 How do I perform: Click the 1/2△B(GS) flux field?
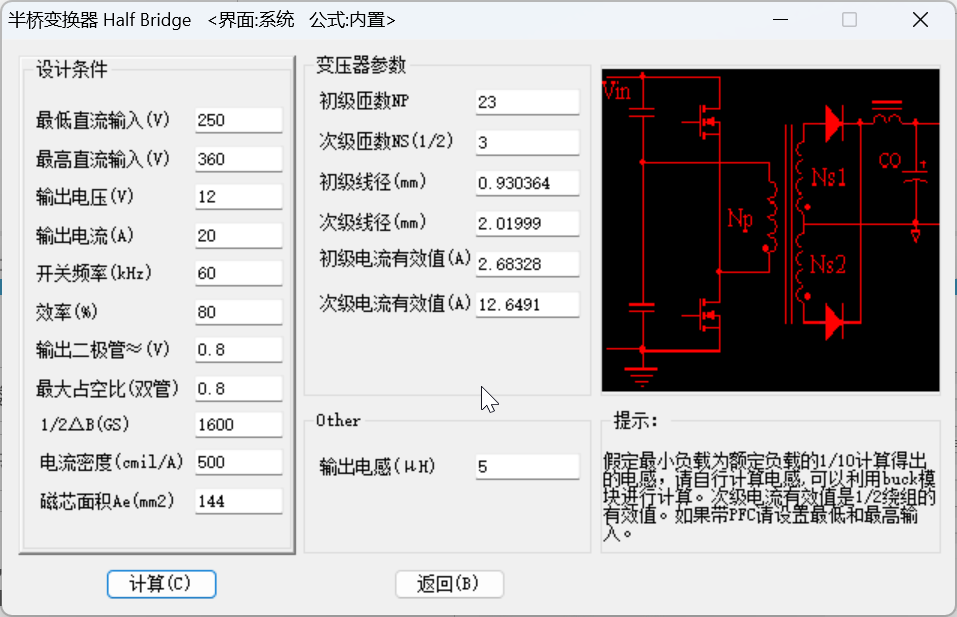[239, 425]
